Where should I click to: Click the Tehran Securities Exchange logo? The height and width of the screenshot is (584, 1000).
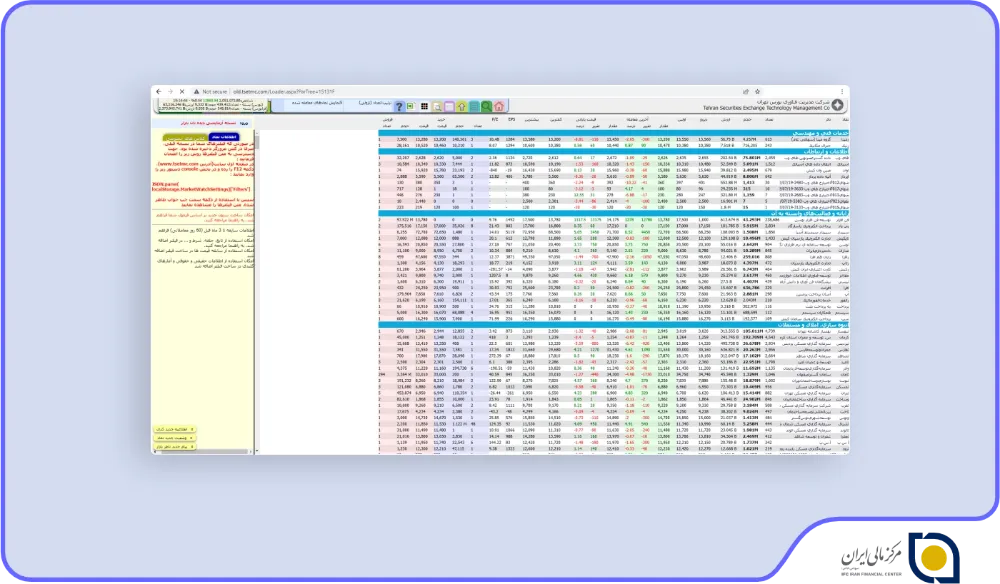coord(837,105)
